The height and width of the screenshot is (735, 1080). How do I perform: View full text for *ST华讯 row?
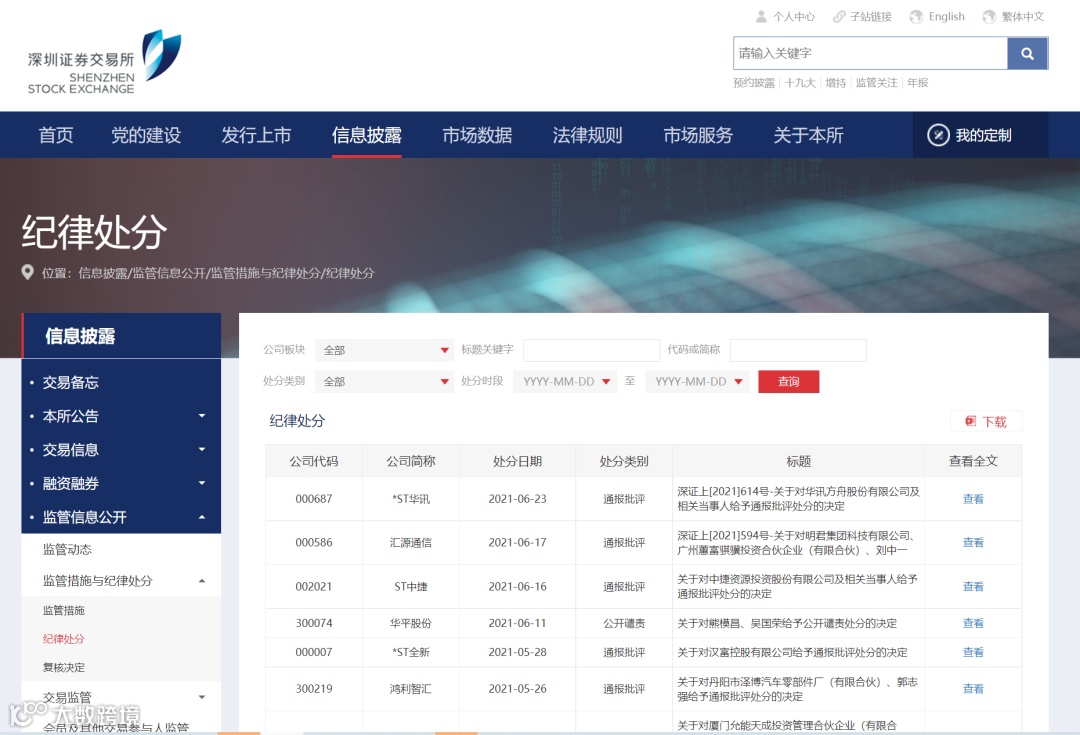pyautogui.click(x=973, y=499)
